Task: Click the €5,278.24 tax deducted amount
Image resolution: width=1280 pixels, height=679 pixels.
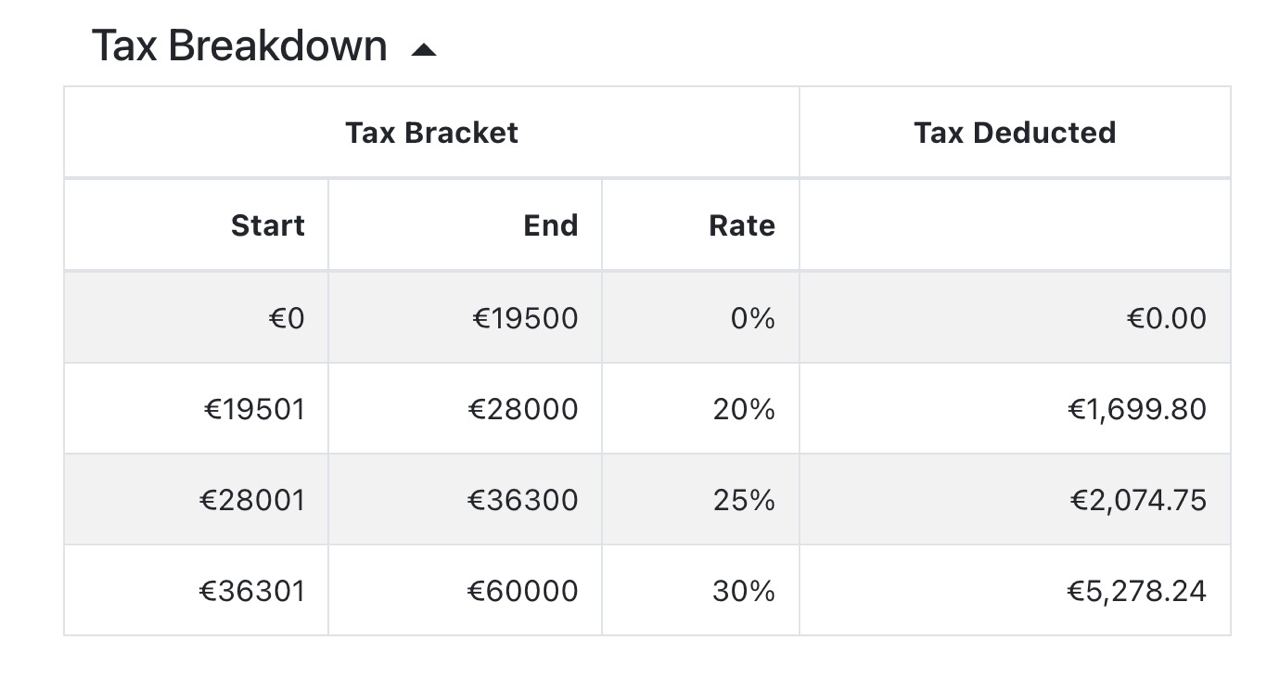Action: 1136,591
